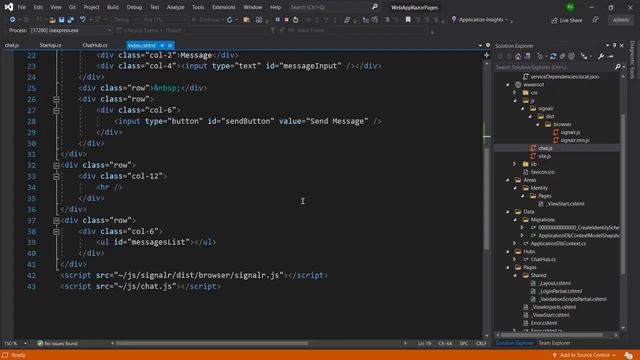Click the top Search (Ctrl+Q) box
The width and height of the screenshot is (640, 360).
(334, 7)
